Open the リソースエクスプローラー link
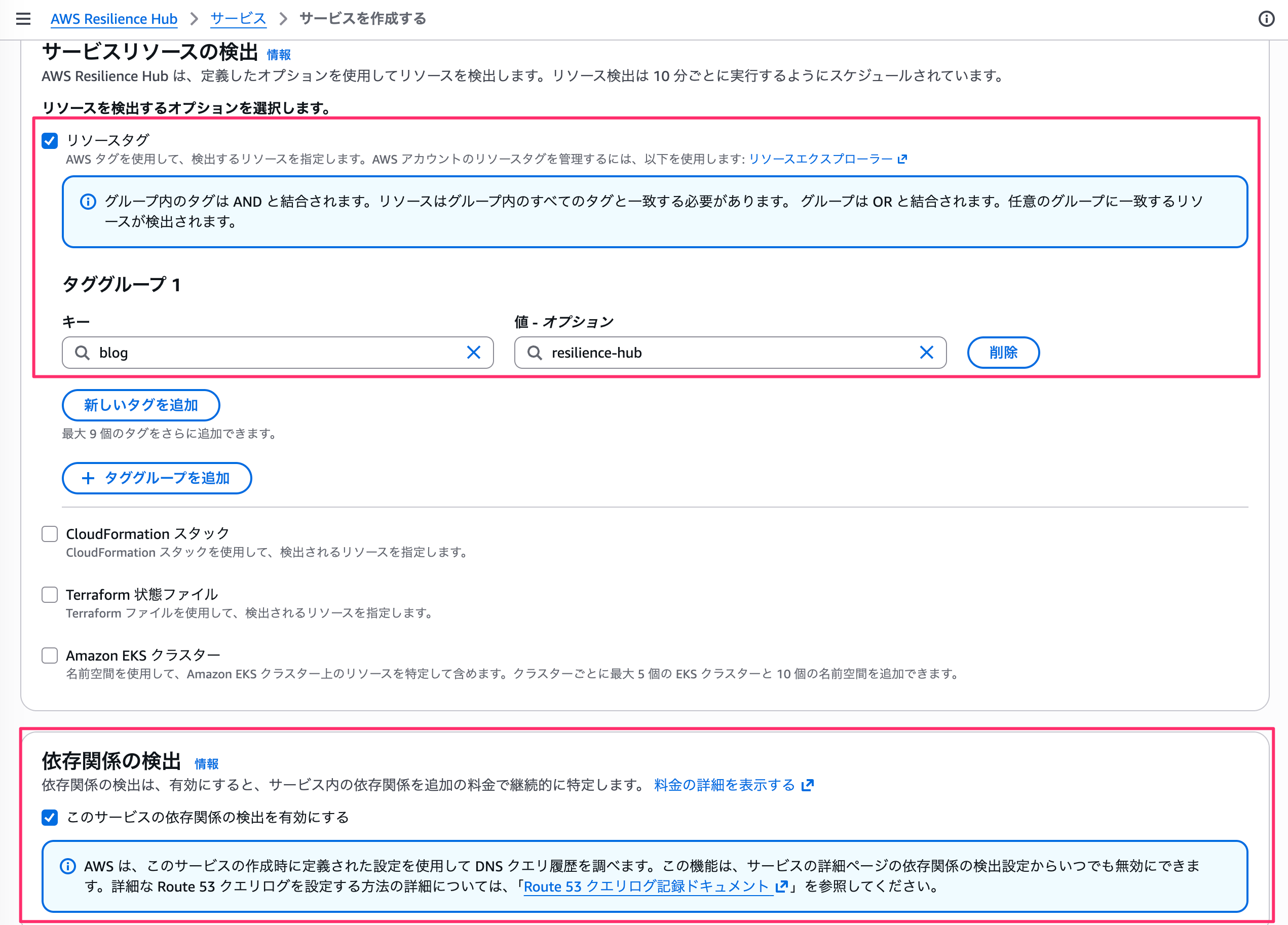Image resolution: width=1288 pixels, height=925 pixels. pos(821,159)
